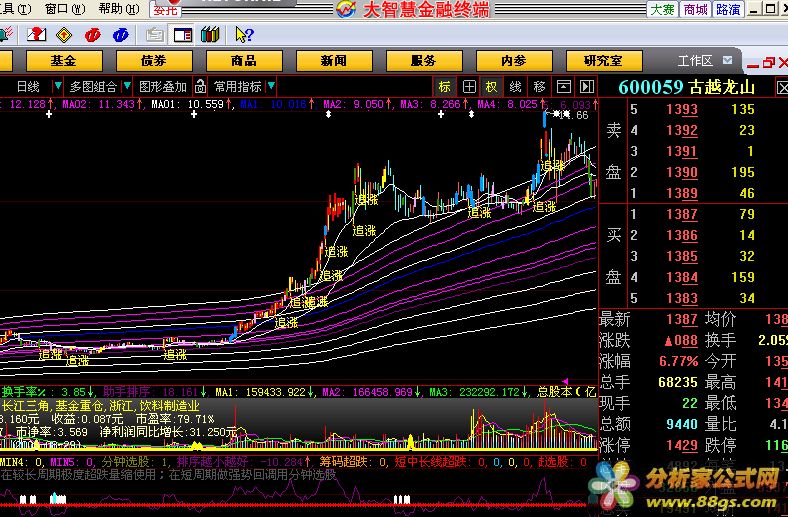Click buy level 1 price 1387
Viewport: 788px width, 517px height.
coord(682,214)
